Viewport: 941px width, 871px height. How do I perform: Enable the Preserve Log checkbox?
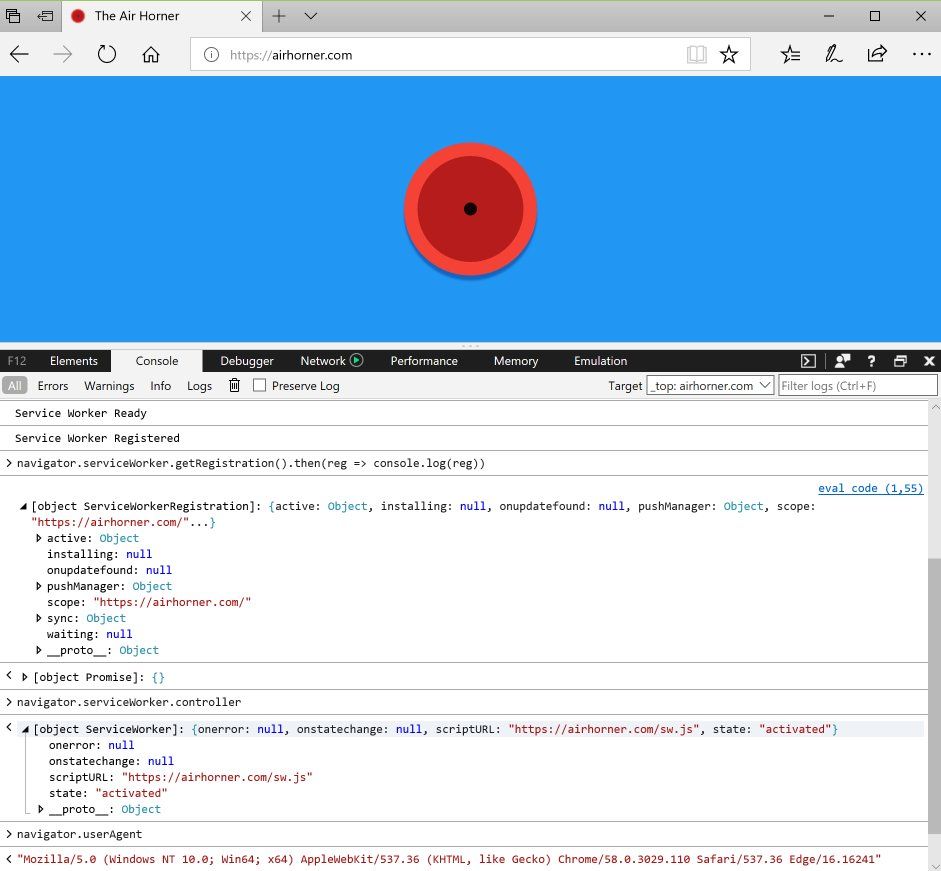tap(260, 386)
